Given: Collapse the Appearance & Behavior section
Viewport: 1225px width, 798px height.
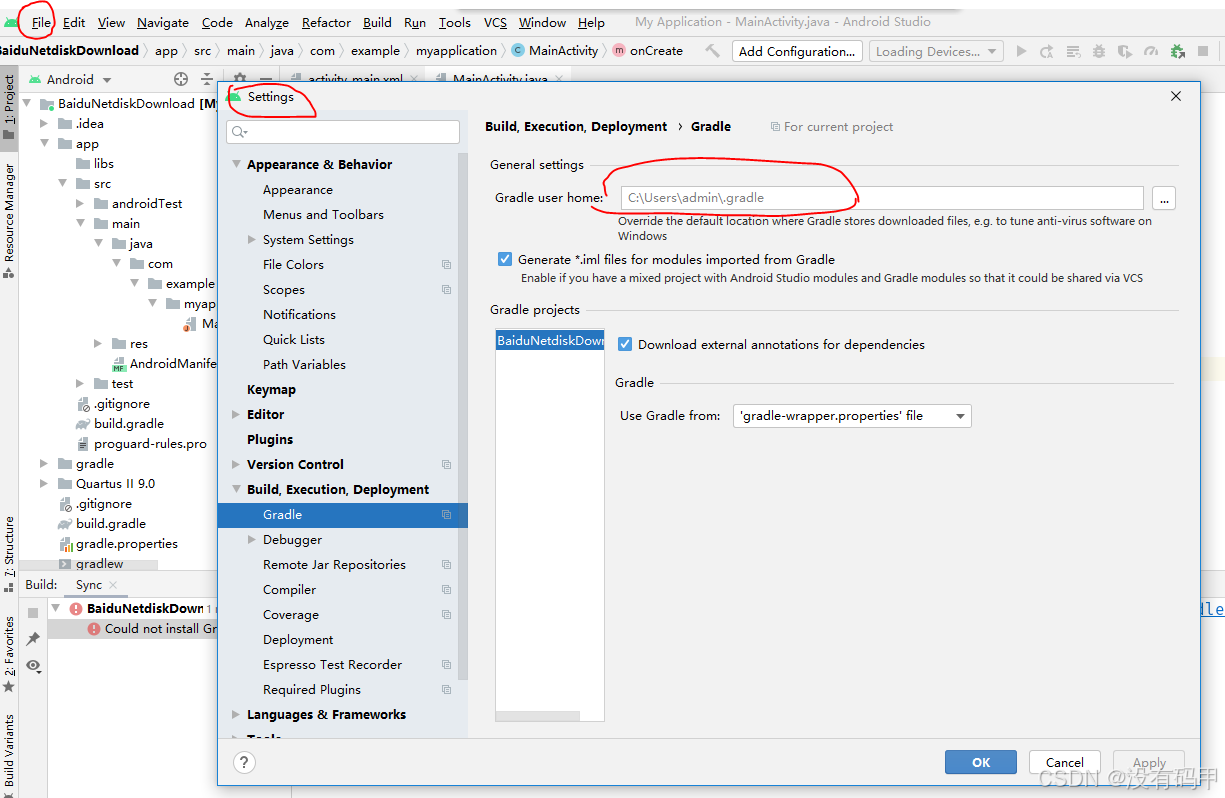Looking at the screenshot, I should coord(237,165).
